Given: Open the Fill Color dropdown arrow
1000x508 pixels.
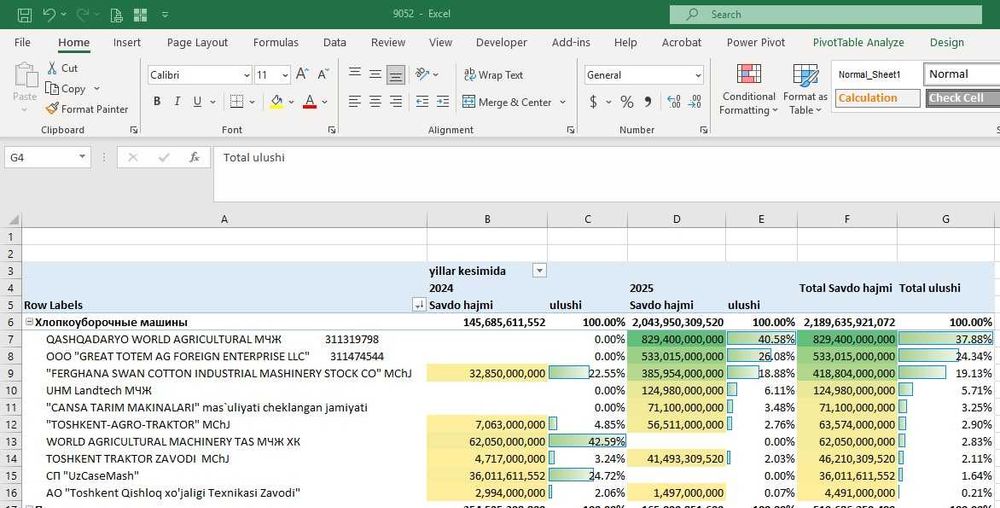Looking at the screenshot, I should (x=291, y=102).
